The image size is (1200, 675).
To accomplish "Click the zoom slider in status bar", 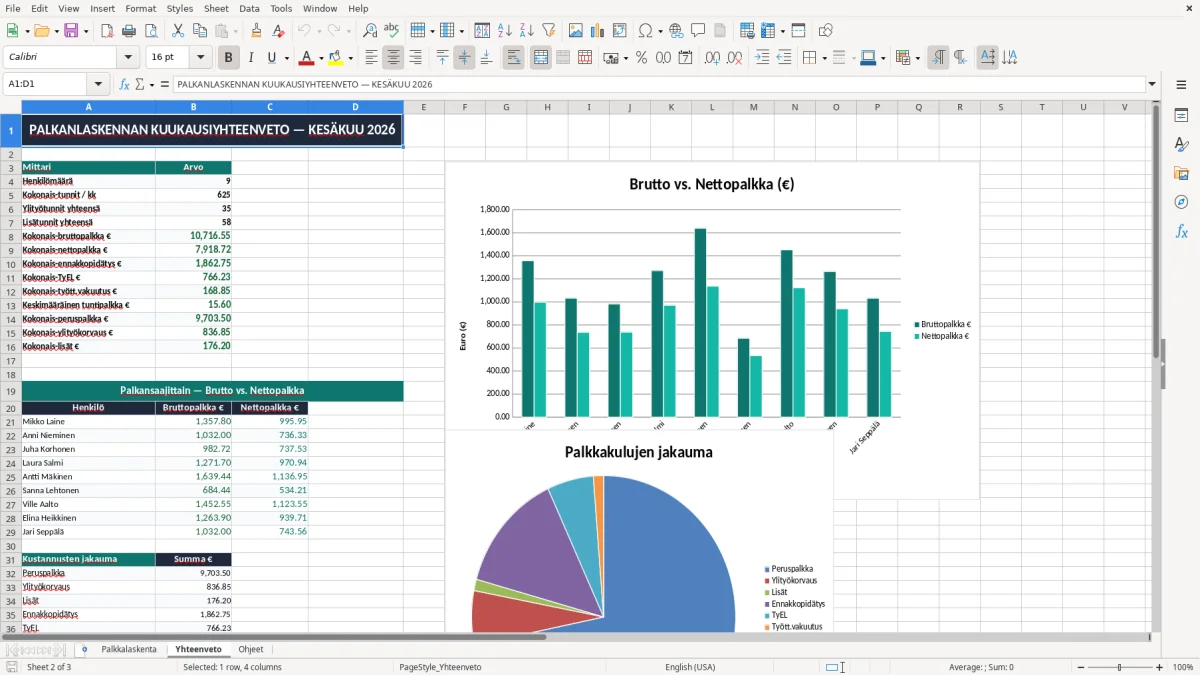I will pos(1119,667).
